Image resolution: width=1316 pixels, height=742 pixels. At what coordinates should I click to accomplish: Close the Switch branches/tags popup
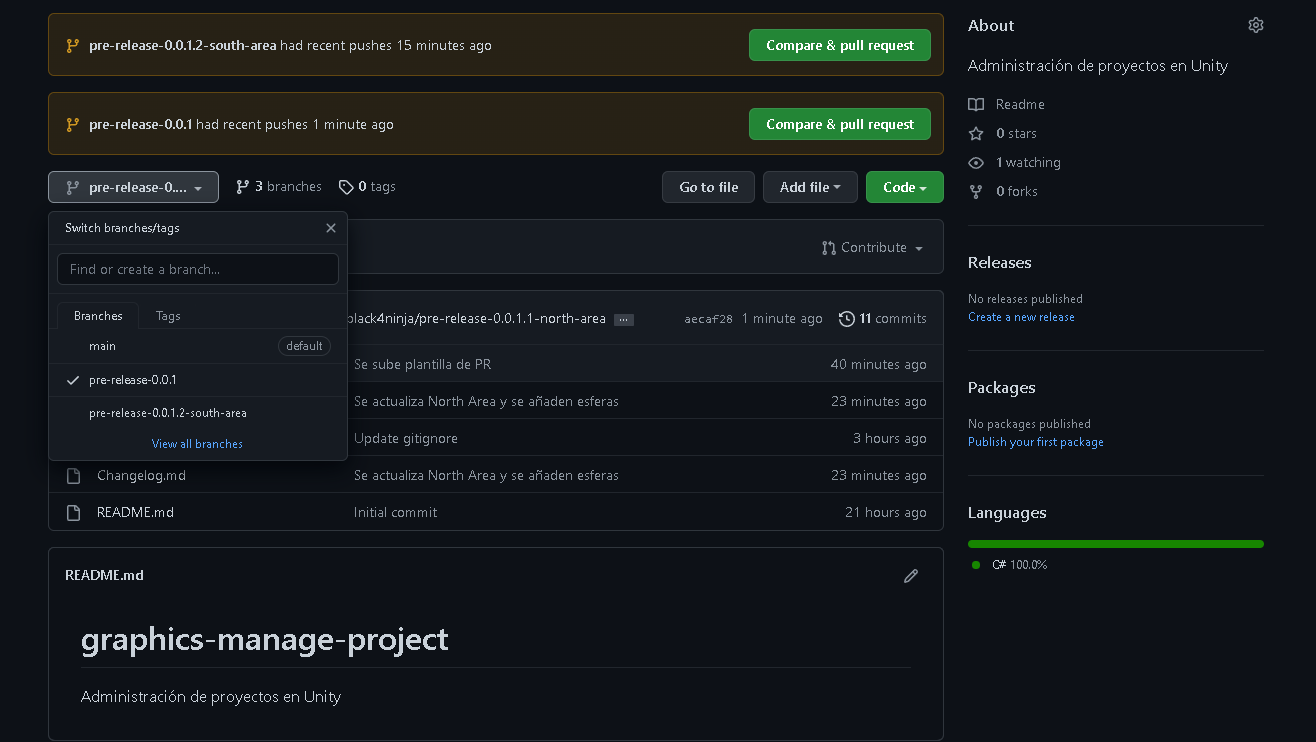331,228
